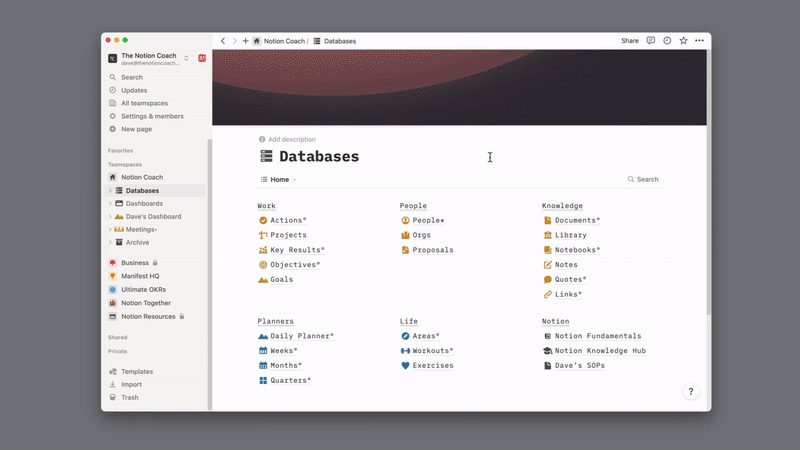Expand the Databases sidebar item
Viewport: 800px width, 450px height.
(110, 190)
